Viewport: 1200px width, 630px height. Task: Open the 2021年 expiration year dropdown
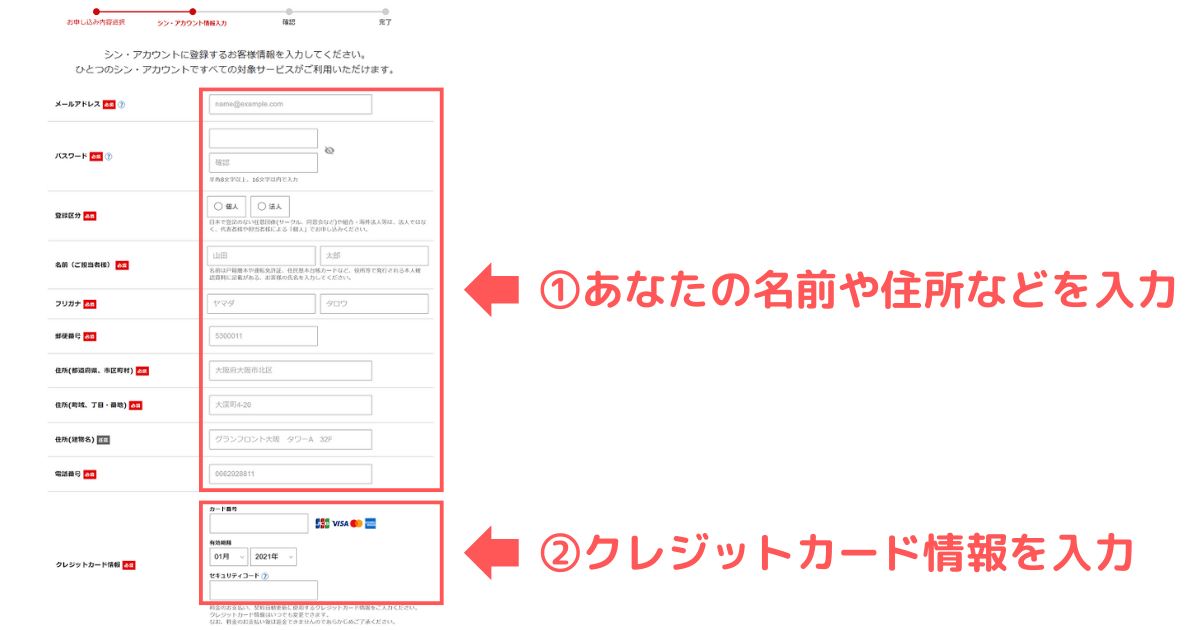(x=272, y=556)
